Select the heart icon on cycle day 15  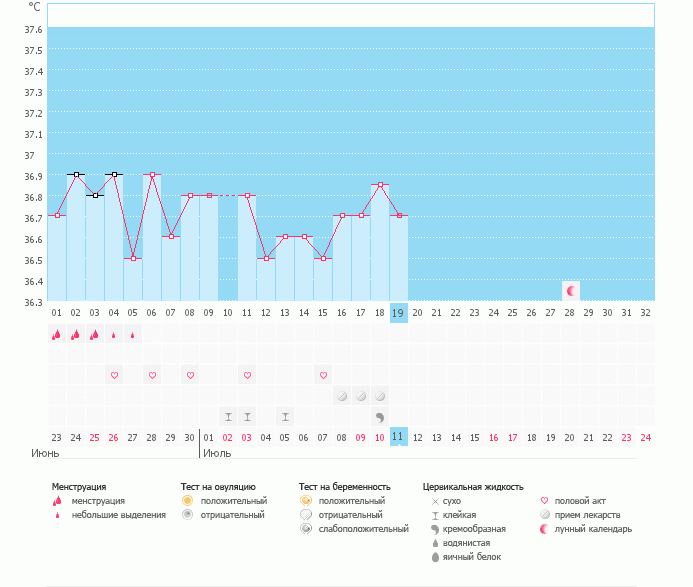(x=323, y=375)
